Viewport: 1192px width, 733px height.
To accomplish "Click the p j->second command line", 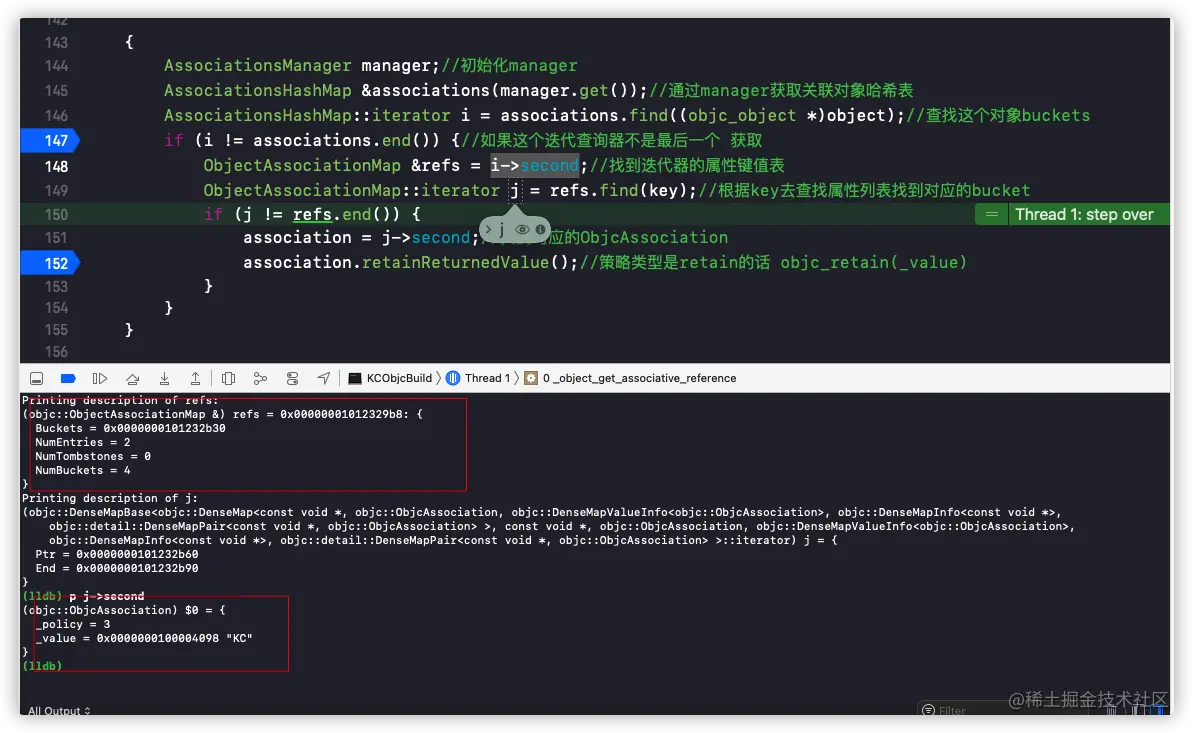I will pos(106,596).
